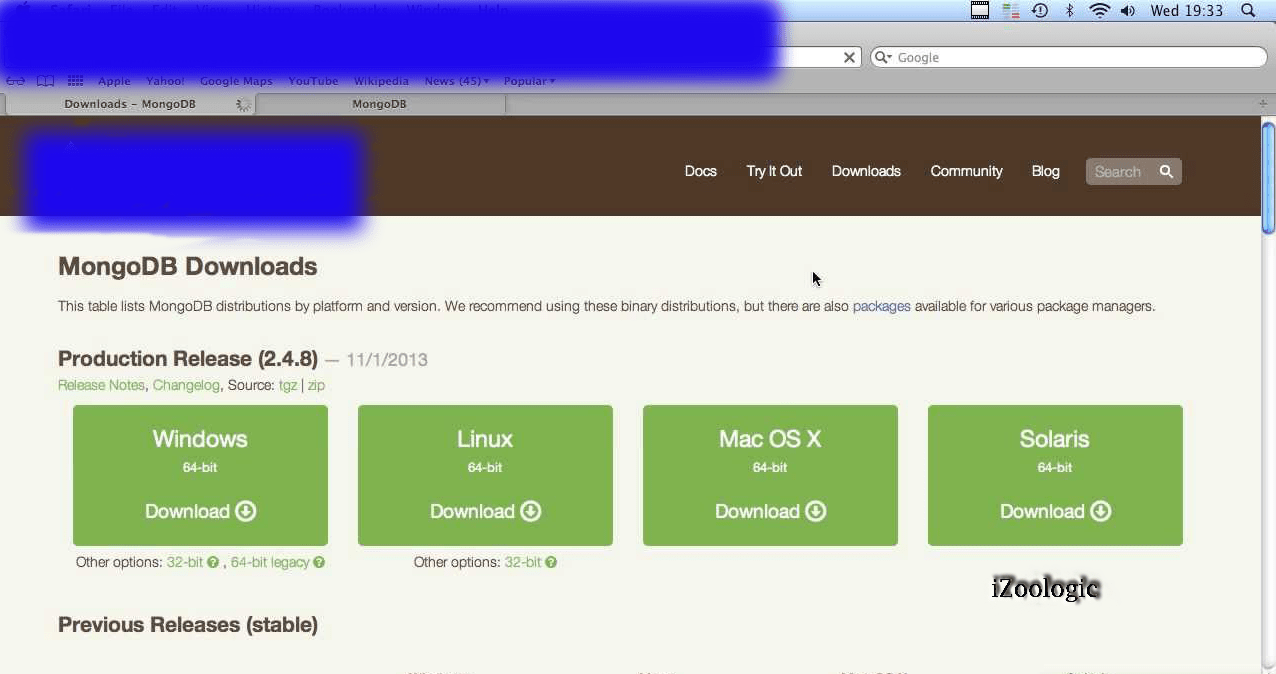Download the tgz source archive
The width and height of the screenshot is (1276, 674).
[x=288, y=386]
